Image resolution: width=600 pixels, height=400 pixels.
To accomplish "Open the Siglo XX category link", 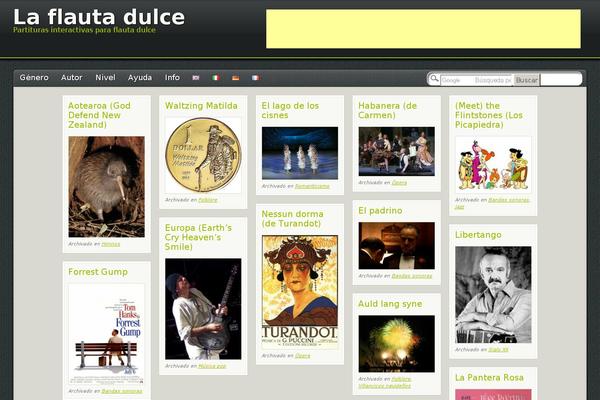I will point(498,350).
